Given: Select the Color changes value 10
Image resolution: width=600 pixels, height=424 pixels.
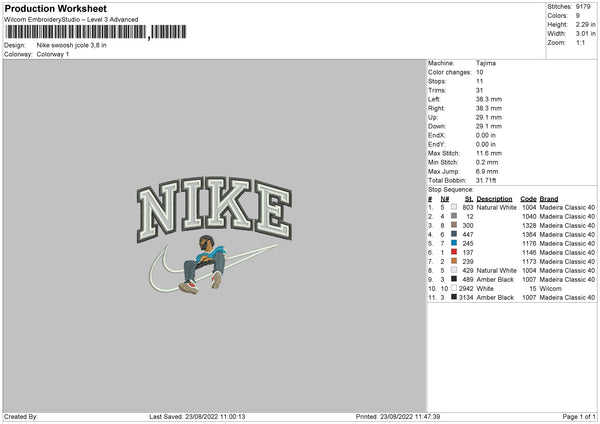Looking at the screenshot, I should pyautogui.click(x=479, y=72).
